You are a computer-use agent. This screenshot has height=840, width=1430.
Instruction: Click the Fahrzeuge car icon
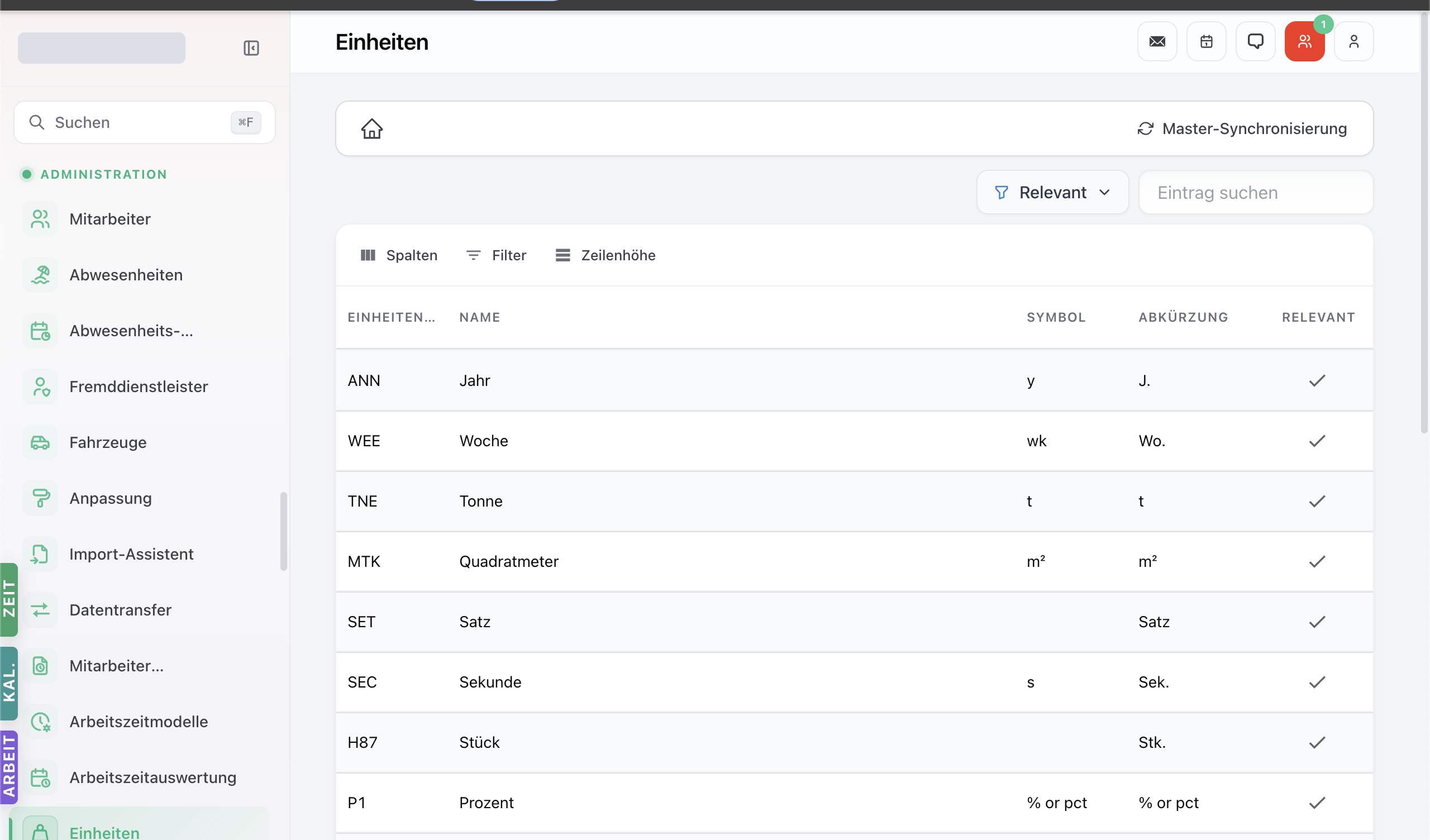coord(40,442)
